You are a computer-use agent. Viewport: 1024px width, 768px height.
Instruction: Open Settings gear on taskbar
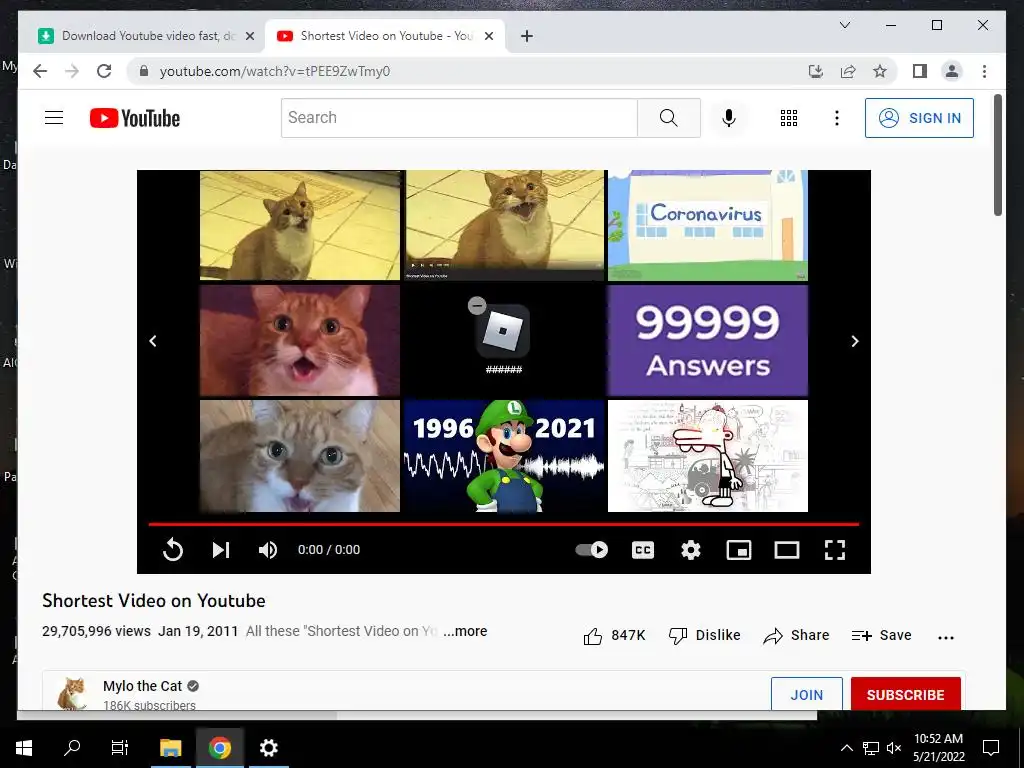268,748
